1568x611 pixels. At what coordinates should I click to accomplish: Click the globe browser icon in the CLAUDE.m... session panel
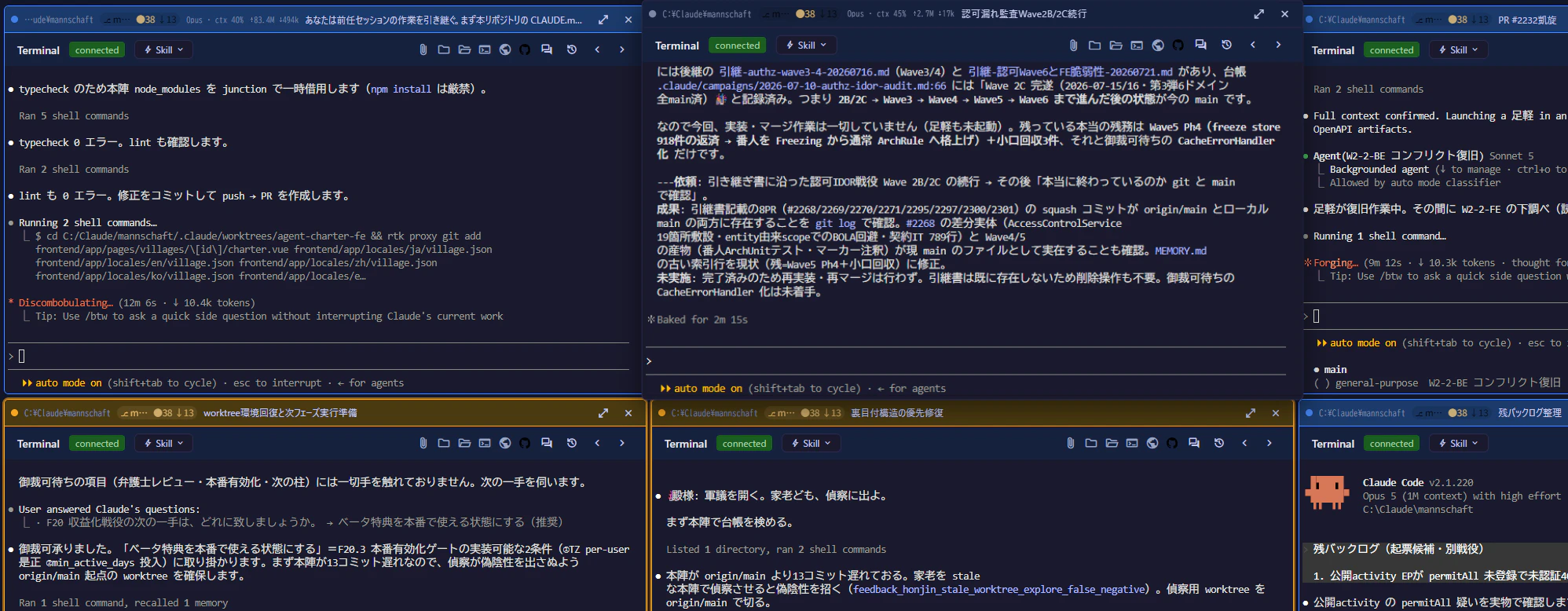505,49
